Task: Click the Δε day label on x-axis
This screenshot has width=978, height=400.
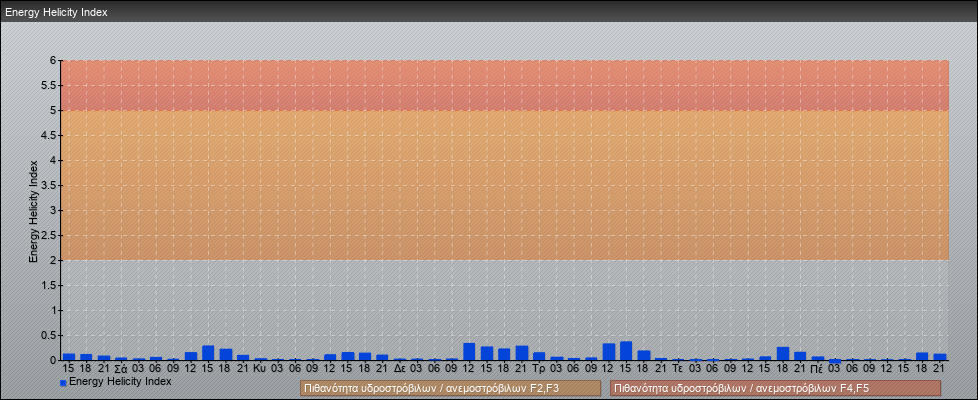Action: [x=400, y=369]
